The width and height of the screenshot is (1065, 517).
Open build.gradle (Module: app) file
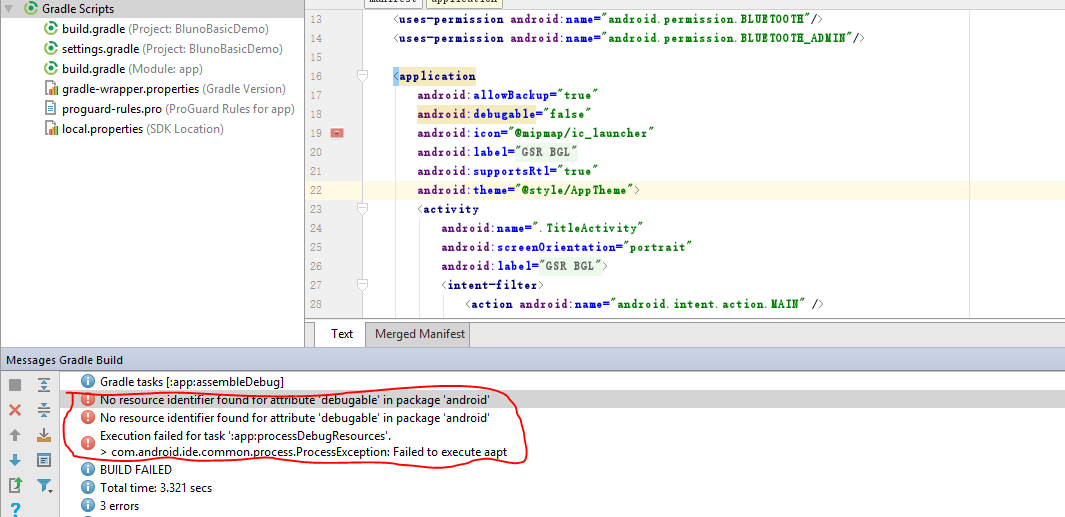pos(132,69)
